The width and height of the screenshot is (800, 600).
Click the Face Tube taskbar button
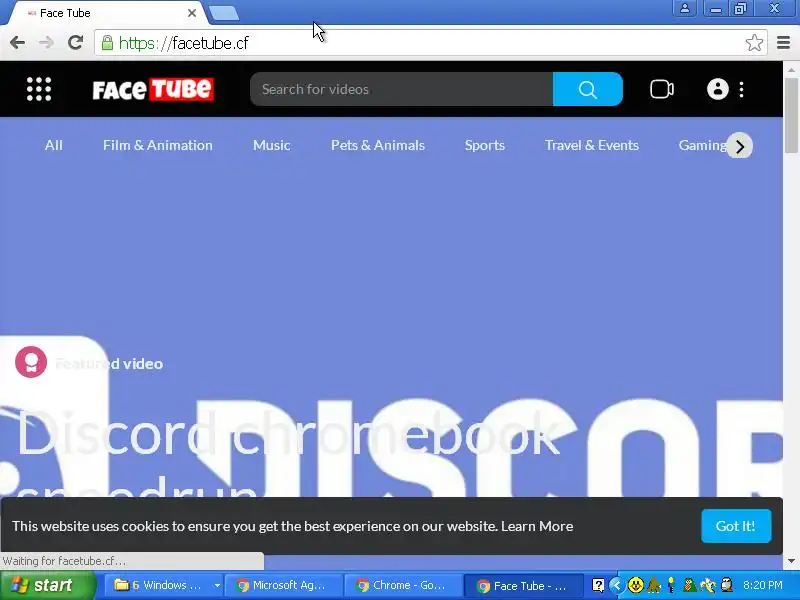523,585
